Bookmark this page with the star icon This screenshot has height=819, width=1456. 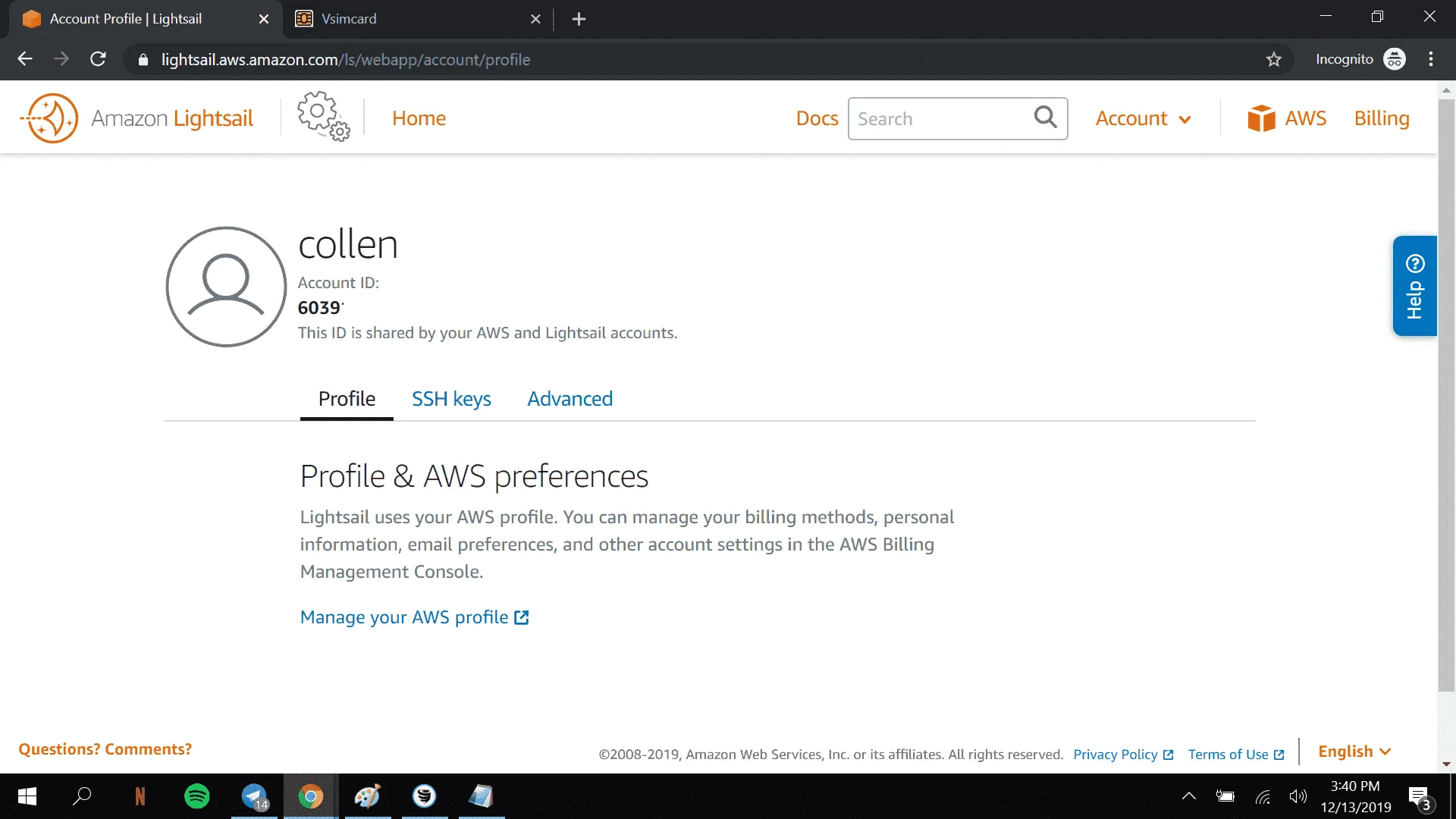pos(1274,59)
